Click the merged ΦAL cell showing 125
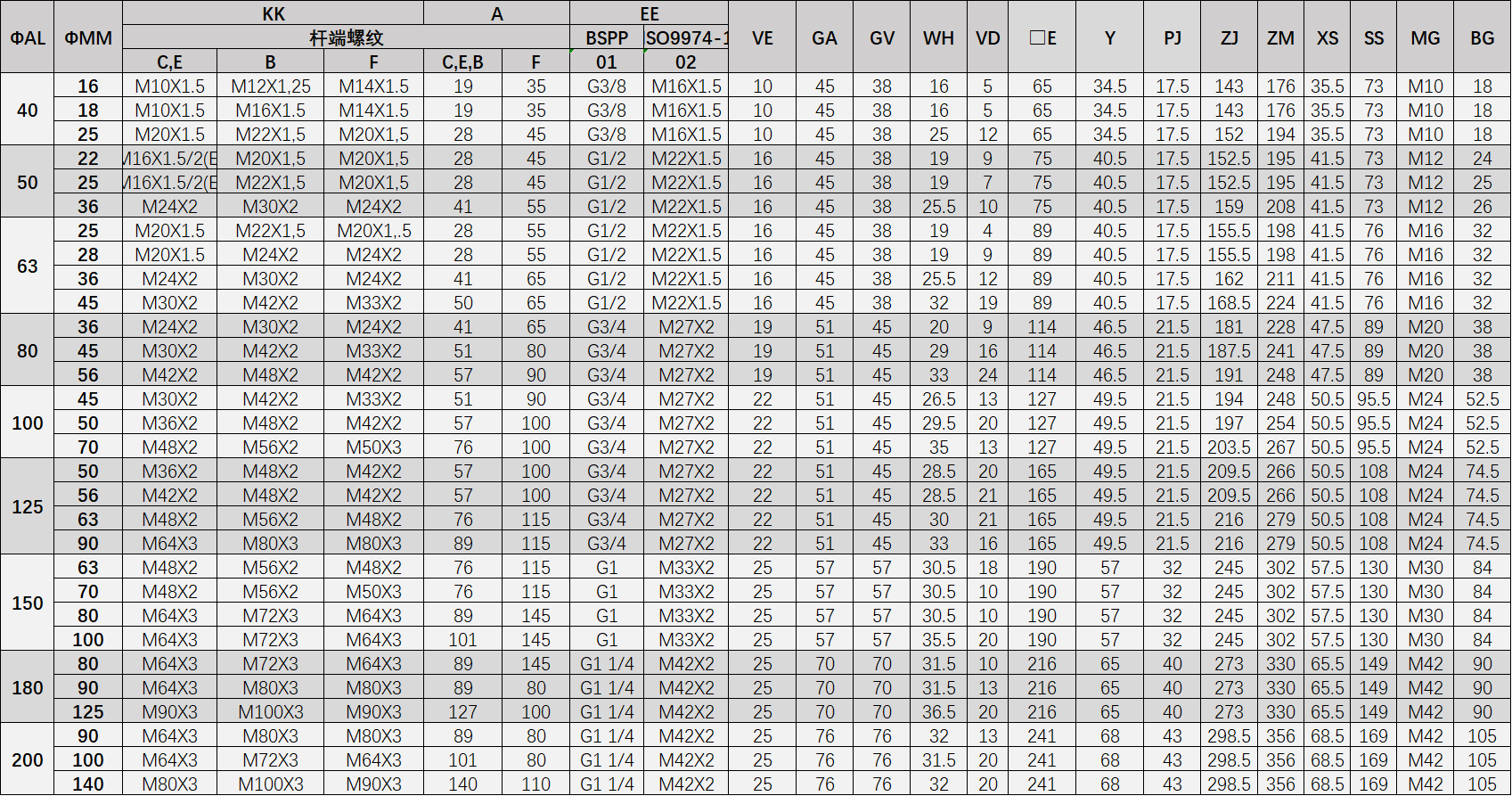Screen dimensions: 1512x796 (x=27, y=506)
